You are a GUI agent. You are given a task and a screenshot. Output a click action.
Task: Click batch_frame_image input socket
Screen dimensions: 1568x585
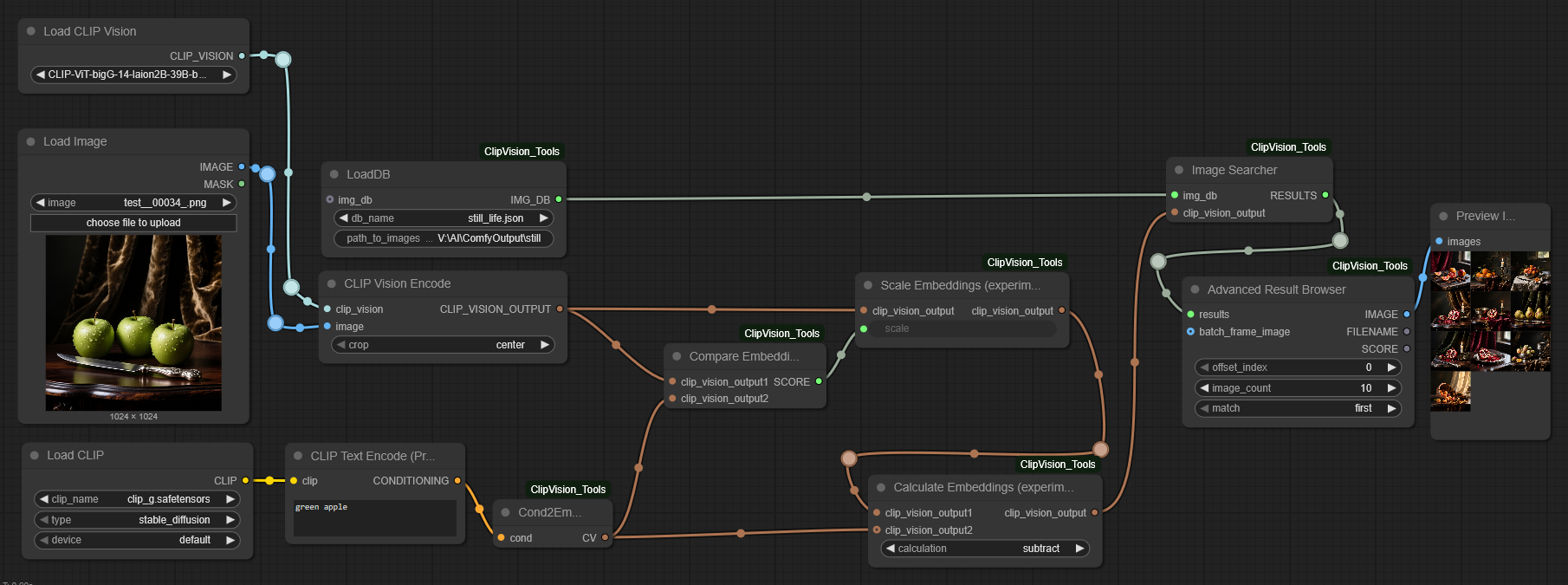click(1190, 331)
